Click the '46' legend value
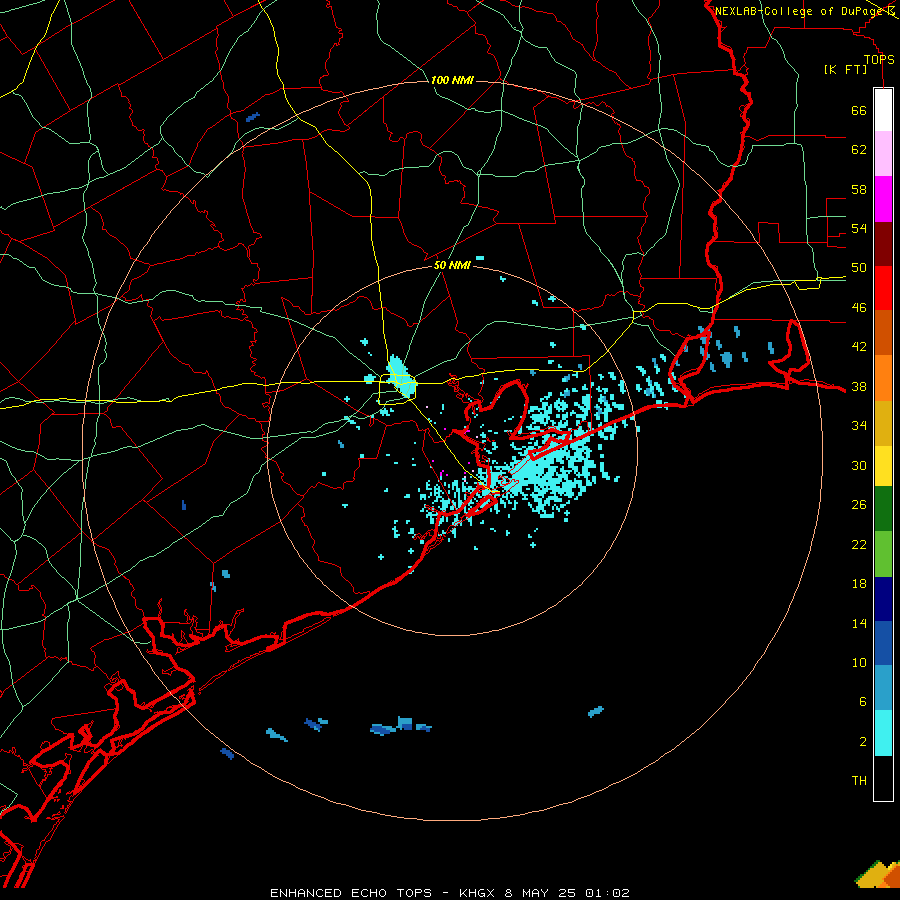Viewport: 900px width, 900px height. coord(859,307)
